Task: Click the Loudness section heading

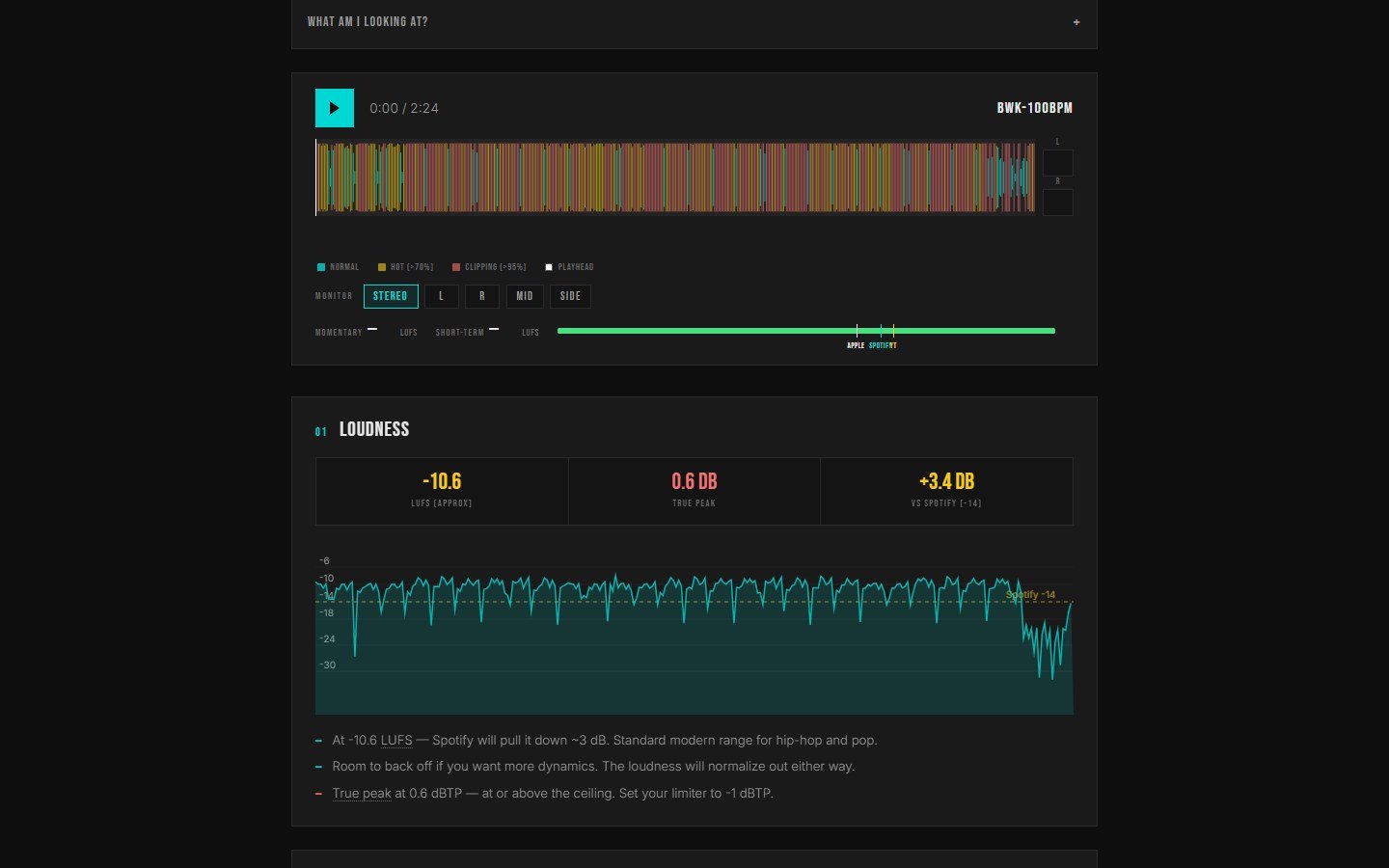Action: [374, 429]
